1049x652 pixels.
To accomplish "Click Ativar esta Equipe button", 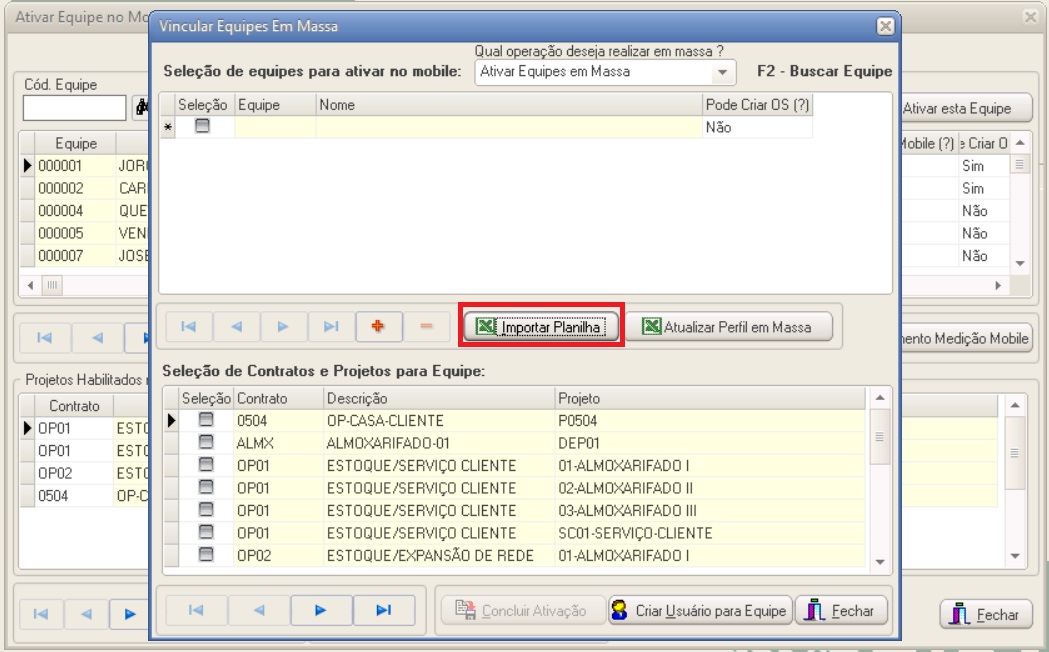I will coord(956,108).
